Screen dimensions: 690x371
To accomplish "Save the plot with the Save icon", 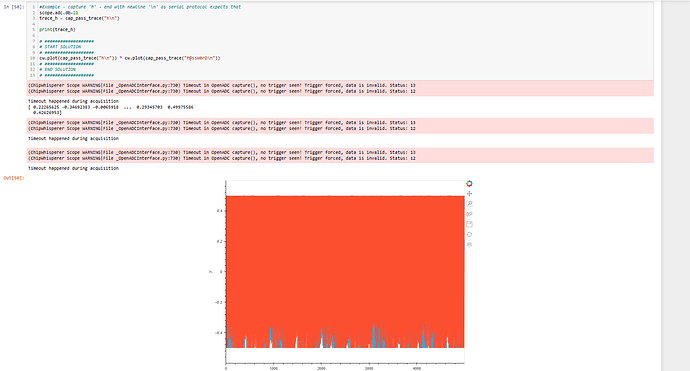I will (469, 224).
